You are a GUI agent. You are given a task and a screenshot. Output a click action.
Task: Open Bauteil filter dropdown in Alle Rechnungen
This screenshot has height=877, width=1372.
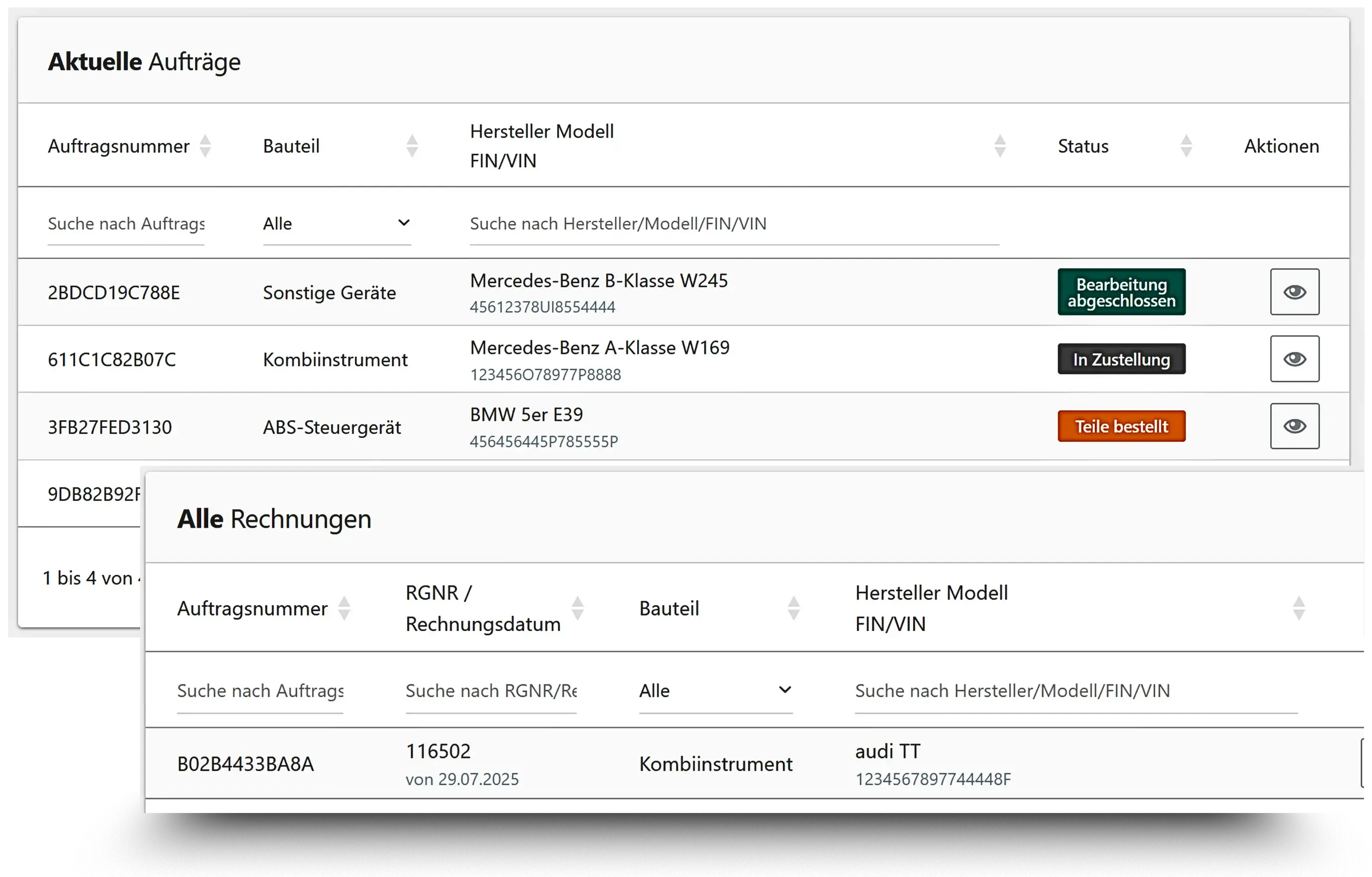pos(716,691)
